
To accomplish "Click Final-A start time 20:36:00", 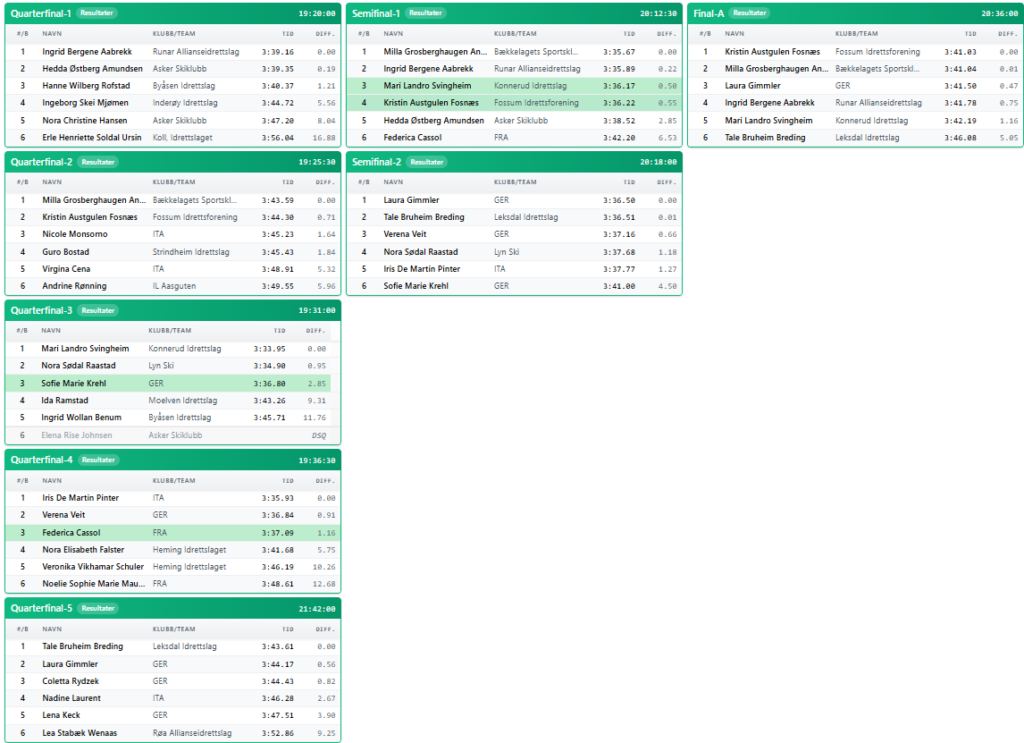I will tap(999, 13).
